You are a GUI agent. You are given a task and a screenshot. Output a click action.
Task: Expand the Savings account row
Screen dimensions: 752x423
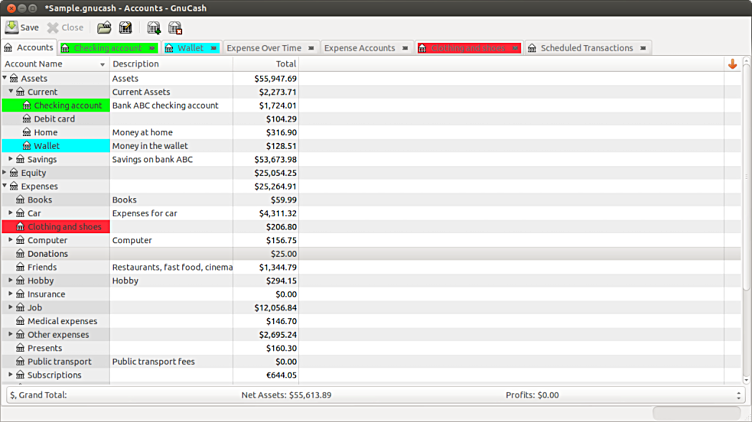pyautogui.click(x=11, y=159)
